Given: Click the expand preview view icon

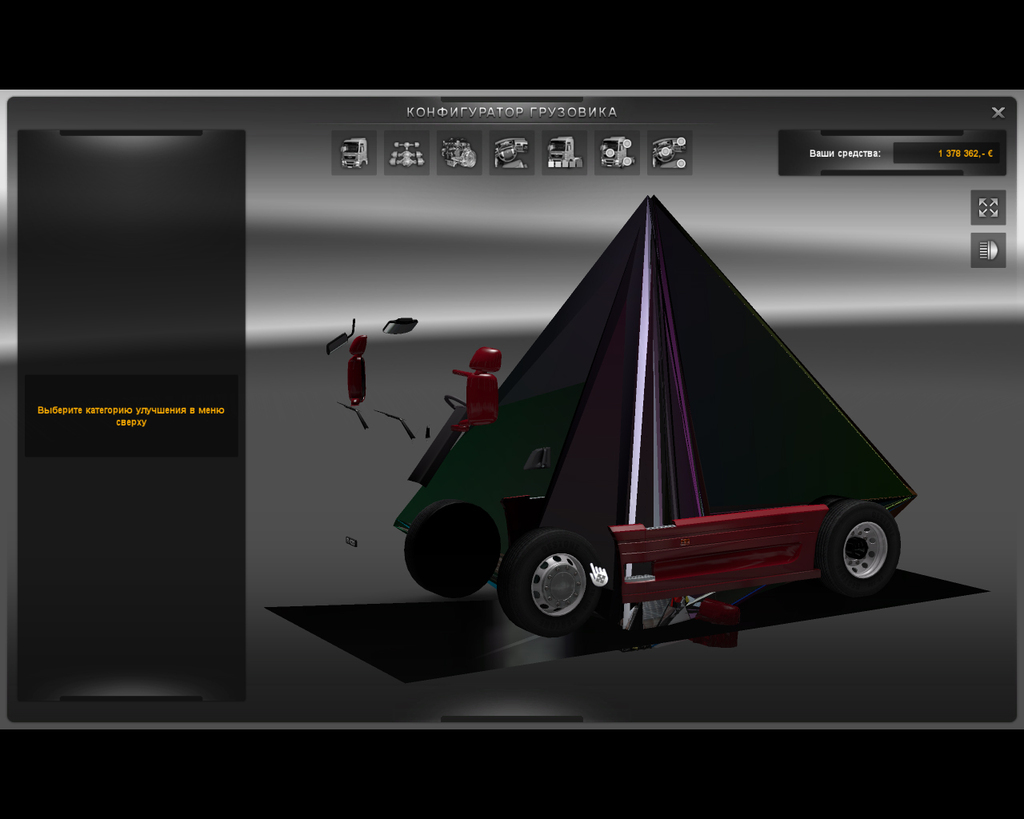Looking at the screenshot, I should (988, 207).
